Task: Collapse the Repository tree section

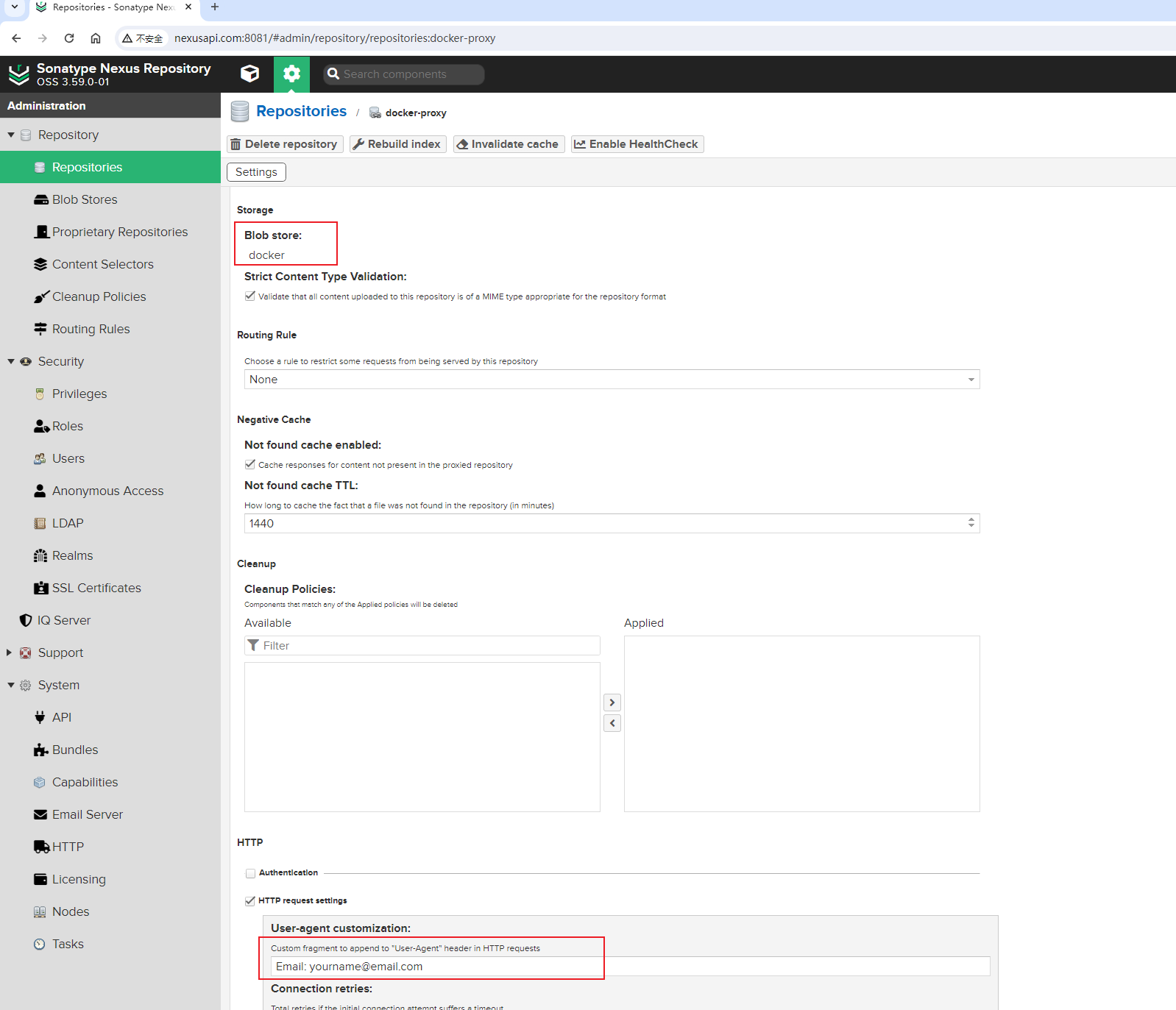Action: pyautogui.click(x=11, y=135)
